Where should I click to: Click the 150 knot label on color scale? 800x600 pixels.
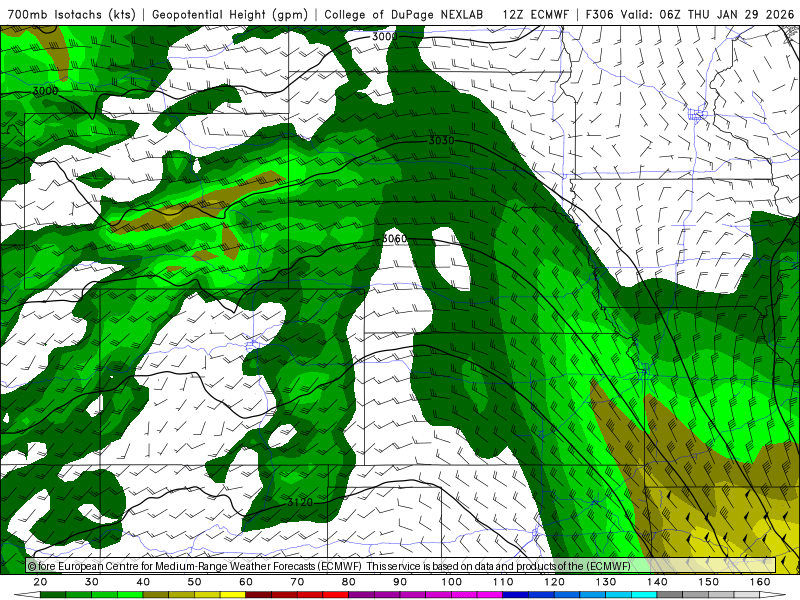click(709, 582)
